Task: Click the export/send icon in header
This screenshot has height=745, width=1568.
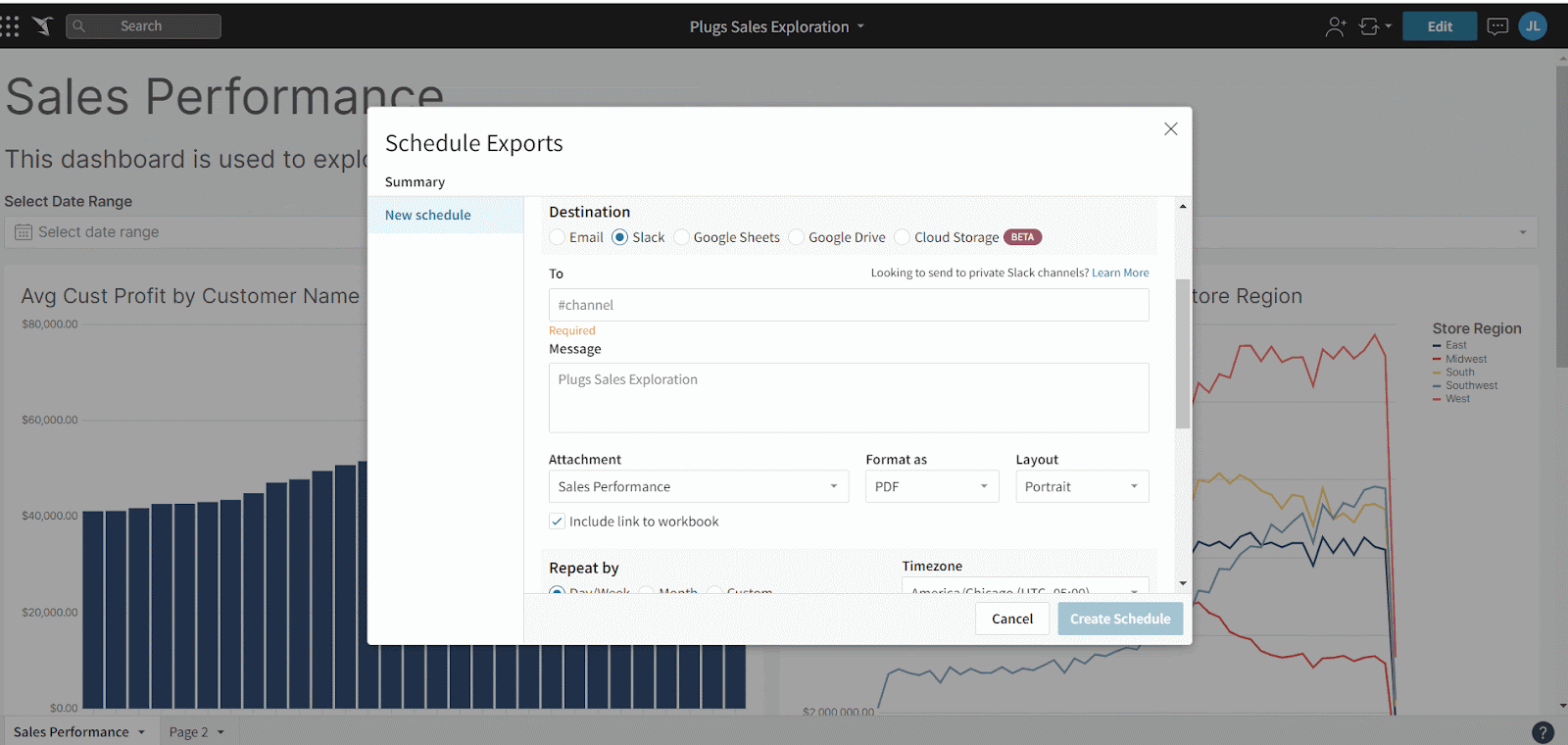Action: tap(1369, 26)
